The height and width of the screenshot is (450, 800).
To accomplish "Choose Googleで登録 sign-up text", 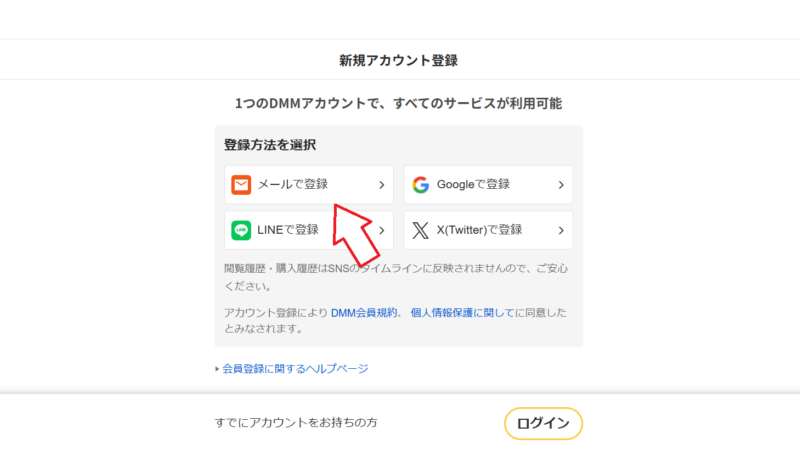I will (473, 184).
